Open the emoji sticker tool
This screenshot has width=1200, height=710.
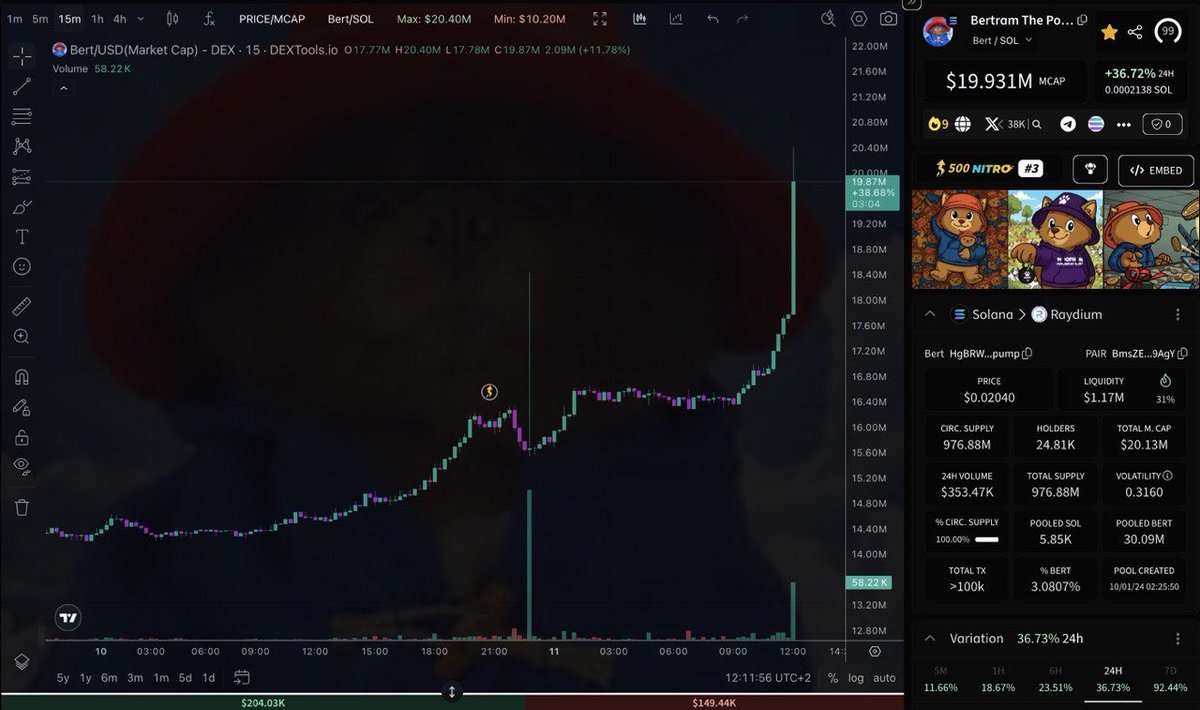[22, 267]
